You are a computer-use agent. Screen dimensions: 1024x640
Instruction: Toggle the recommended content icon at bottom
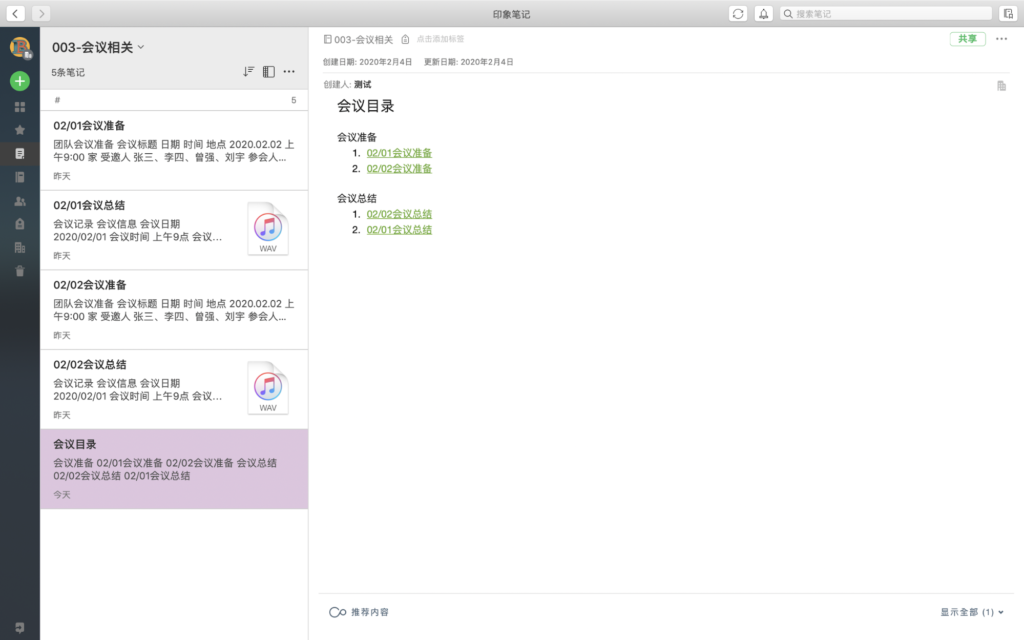point(337,612)
